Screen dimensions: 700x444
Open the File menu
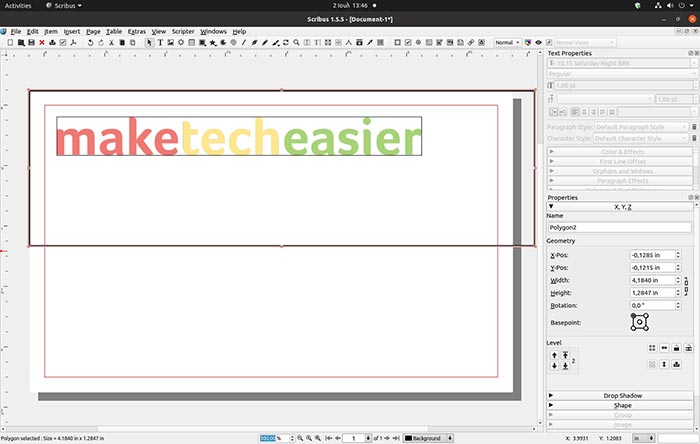click(x=16, y=31)
